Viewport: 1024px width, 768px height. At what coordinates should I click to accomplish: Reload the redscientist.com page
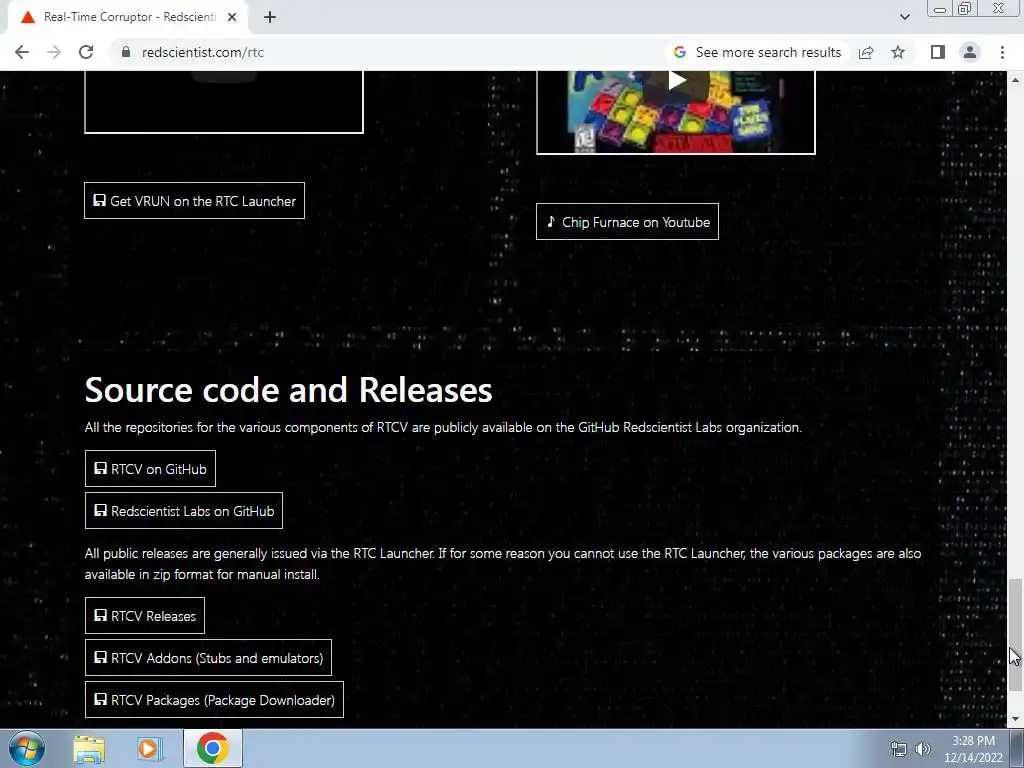tap(86, 52)
